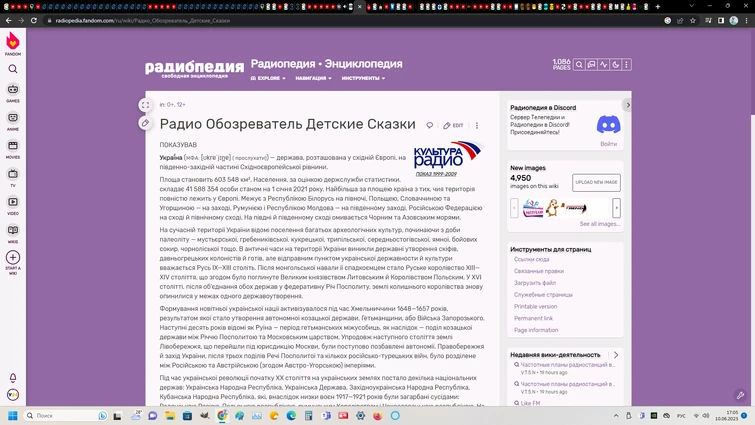Open Fandom sidebar search magnifier

[13, 69]
